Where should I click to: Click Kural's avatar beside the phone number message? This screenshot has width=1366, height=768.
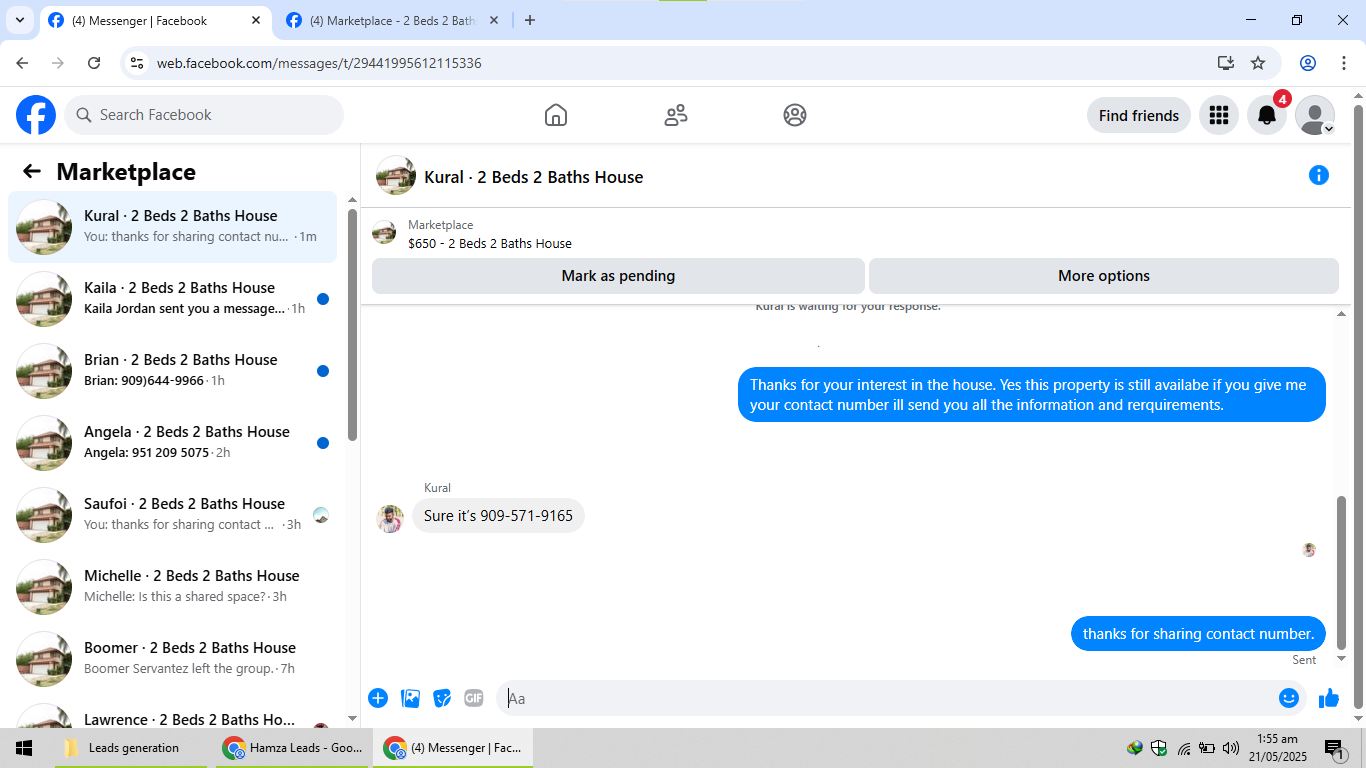coord(390,519)
